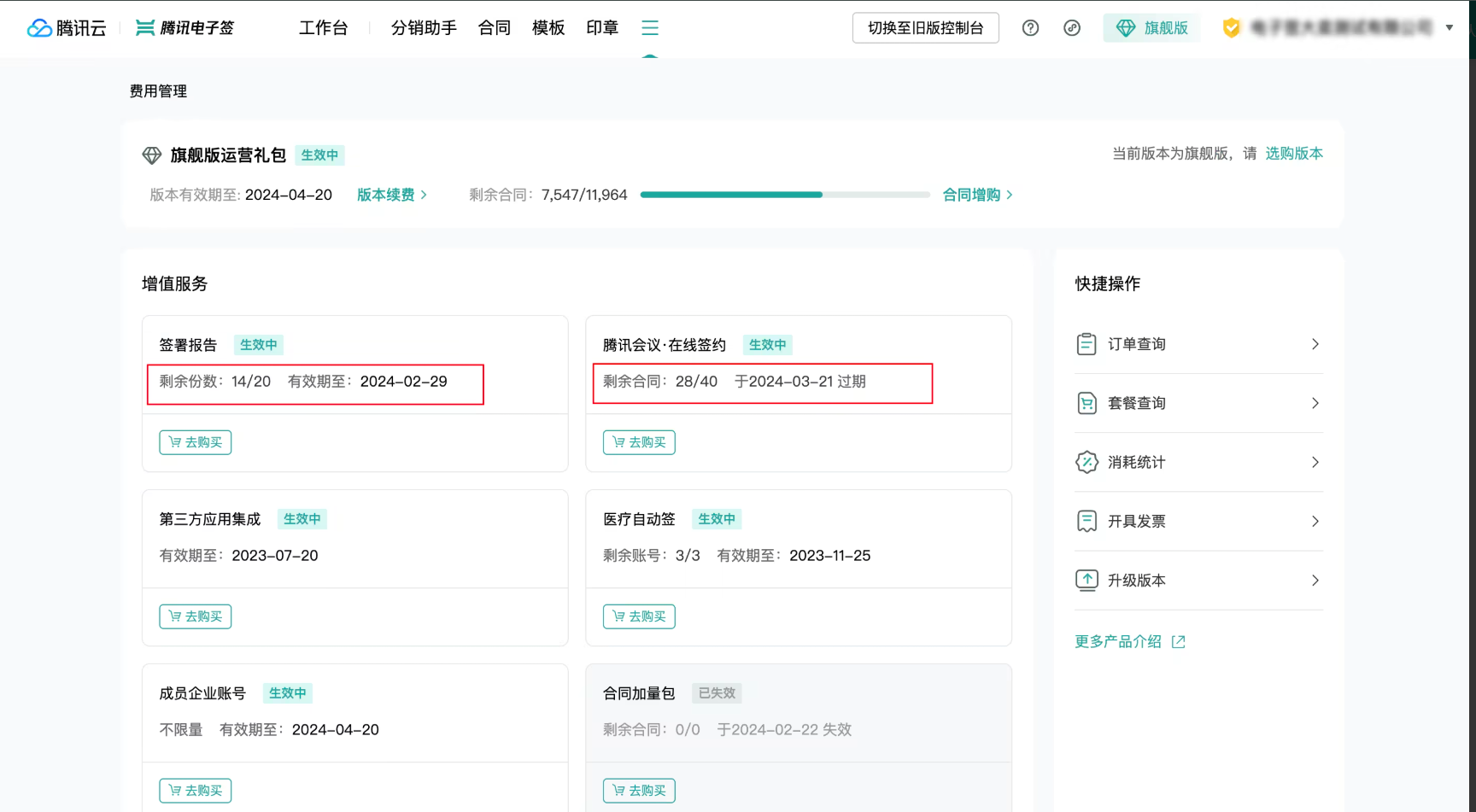Go to 分销助手 in the navigation

424,28
